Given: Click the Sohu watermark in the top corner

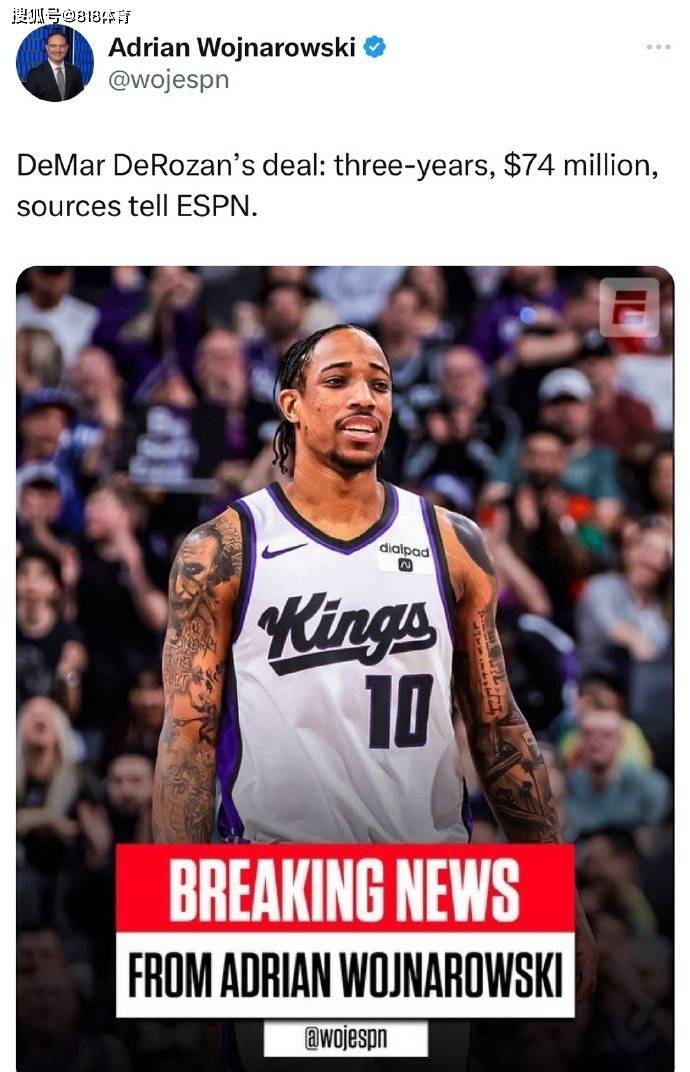Looking at the screenshot, I should click(x=71, y=15).
